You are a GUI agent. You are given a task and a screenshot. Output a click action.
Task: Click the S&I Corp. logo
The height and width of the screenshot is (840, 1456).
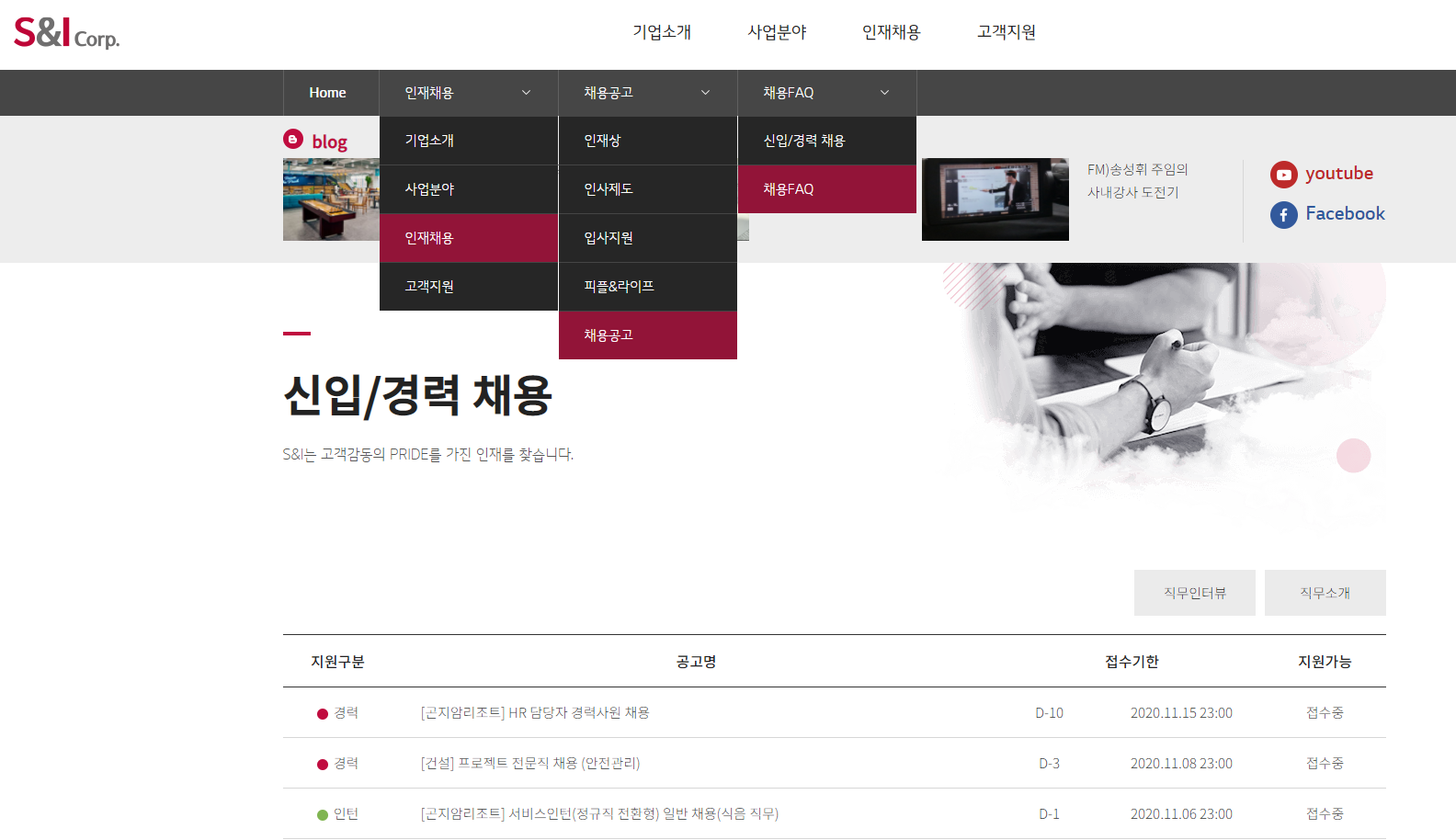[66, 33]
